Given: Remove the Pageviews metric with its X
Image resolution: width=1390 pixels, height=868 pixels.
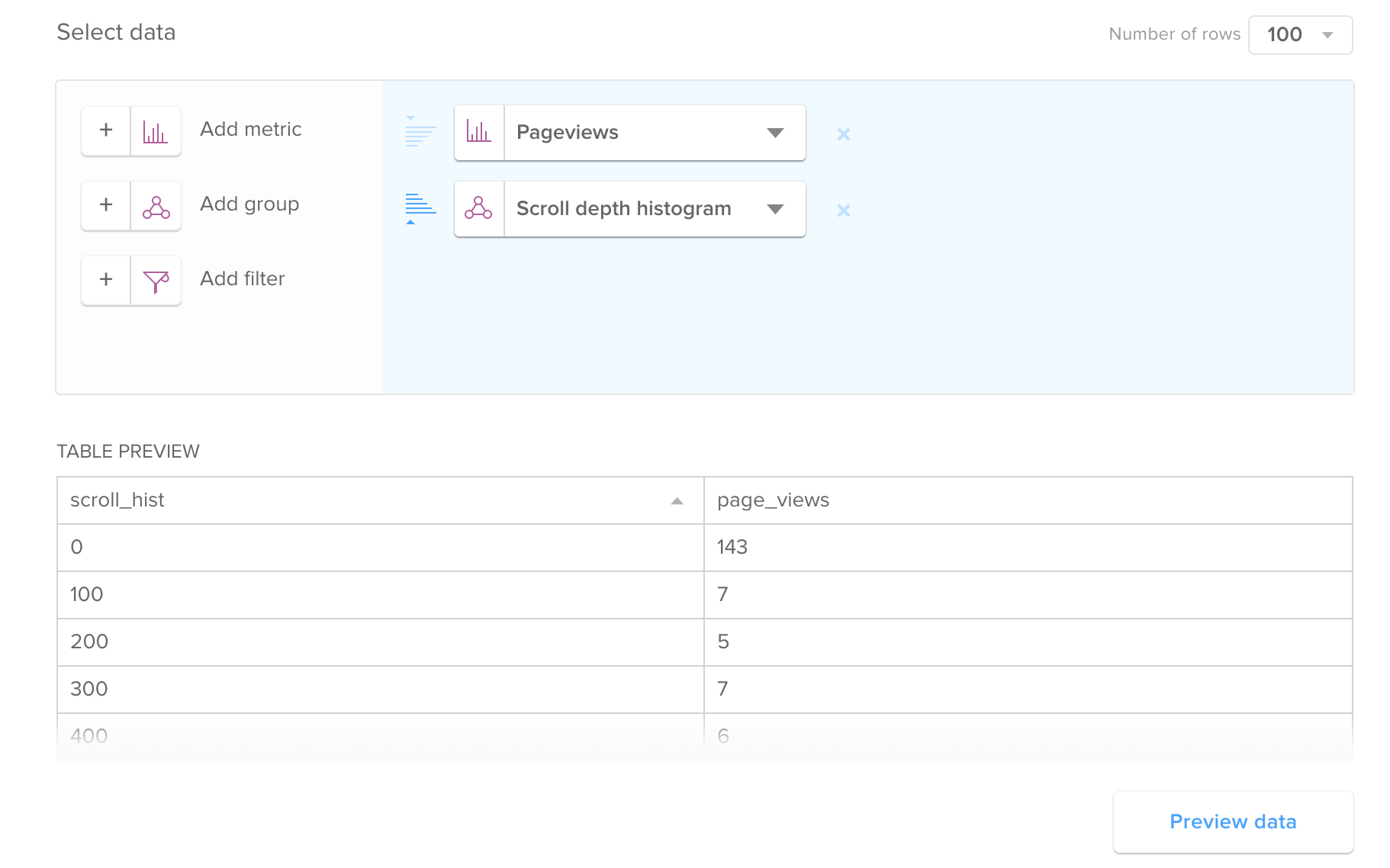Looking at the screenshot, I should (843, 134).
